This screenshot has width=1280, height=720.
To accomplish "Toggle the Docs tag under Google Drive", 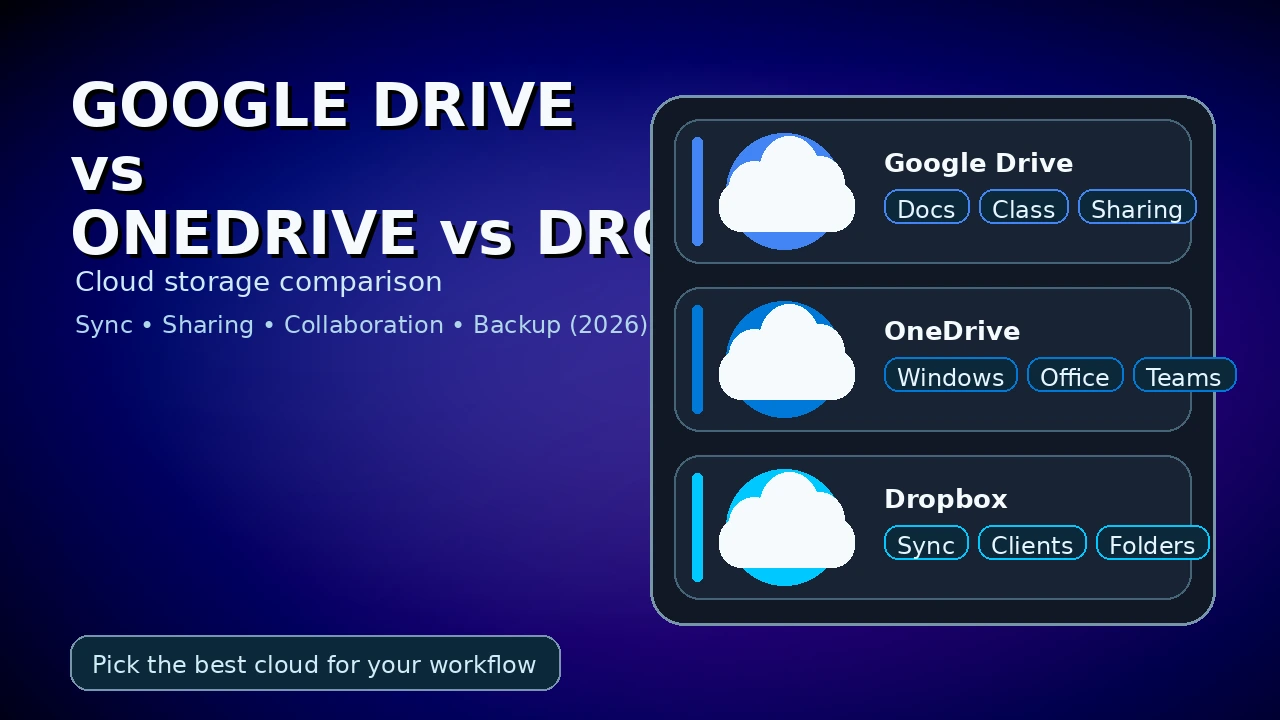I will click(926, 208).
